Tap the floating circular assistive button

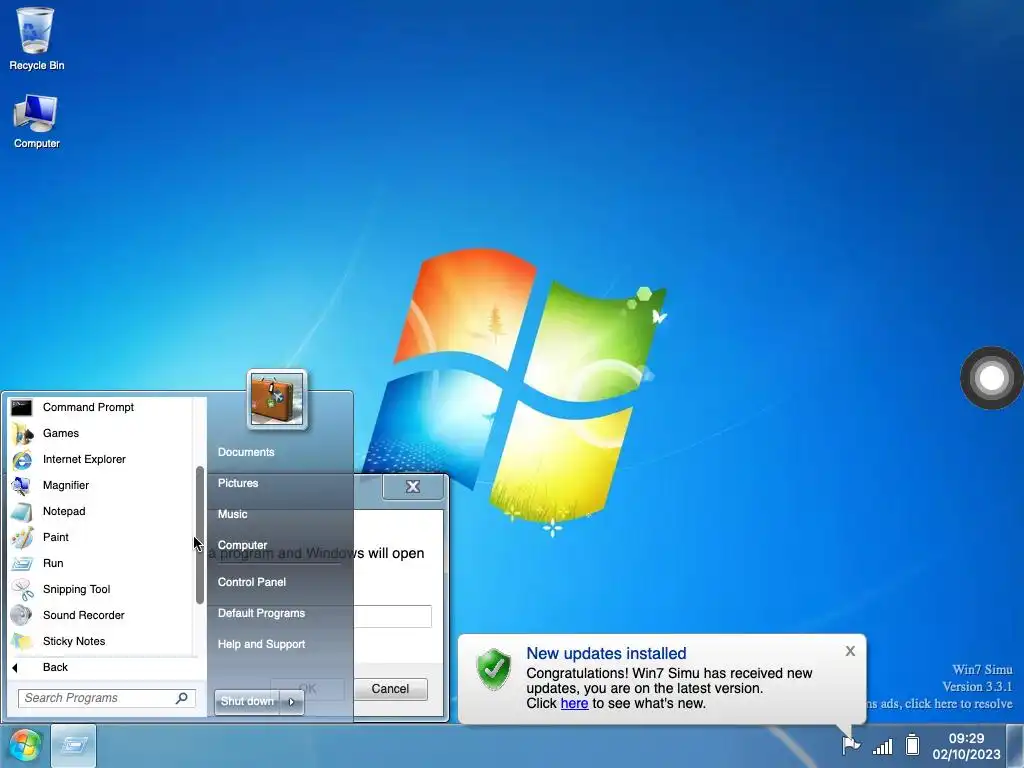[991, 378]
